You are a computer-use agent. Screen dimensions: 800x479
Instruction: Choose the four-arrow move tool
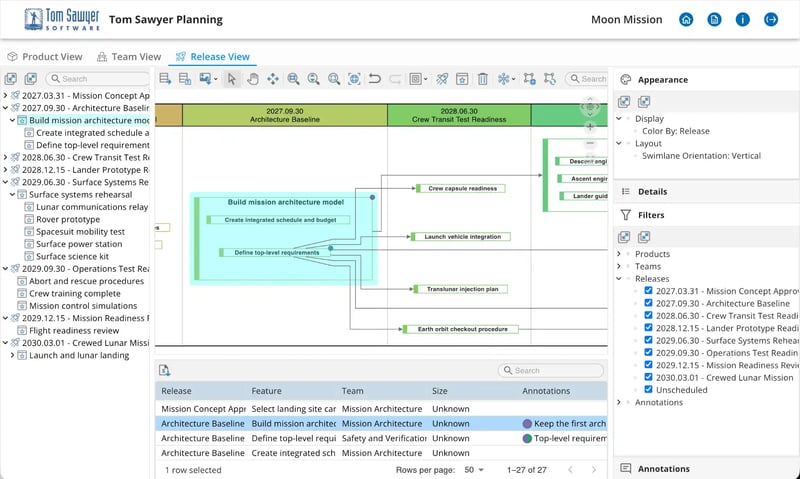click(273, 79)
